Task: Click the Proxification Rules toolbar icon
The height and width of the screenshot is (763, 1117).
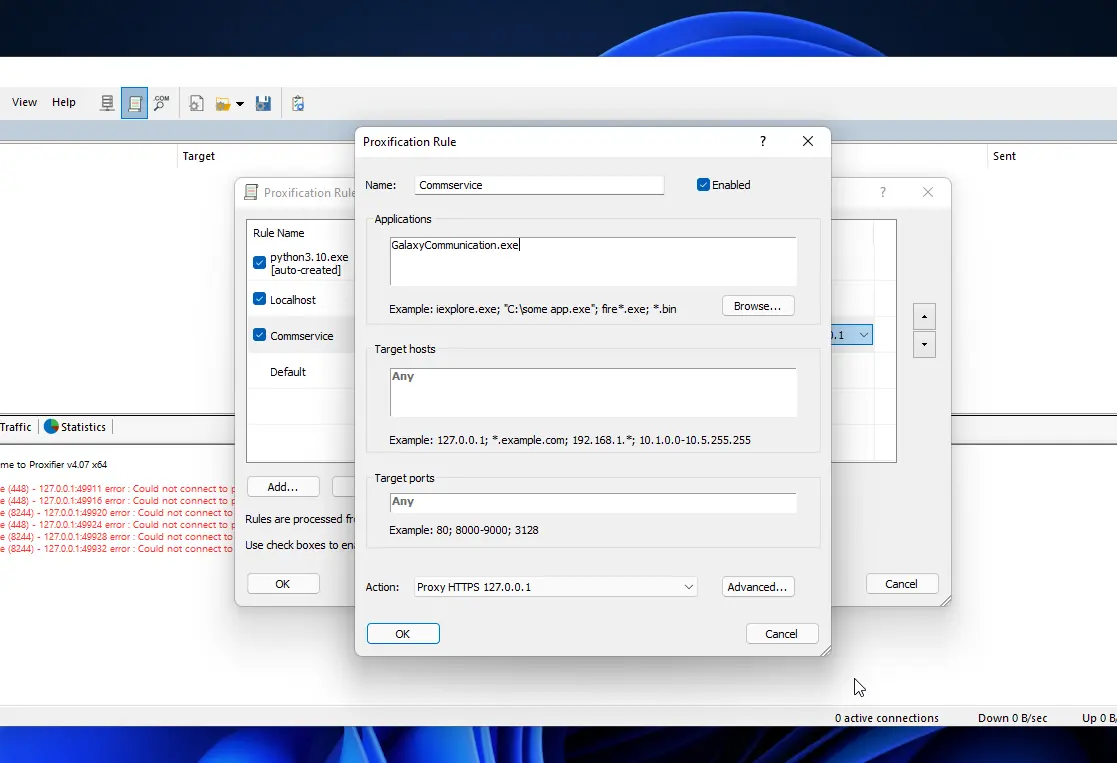Action: click(134, 103)
